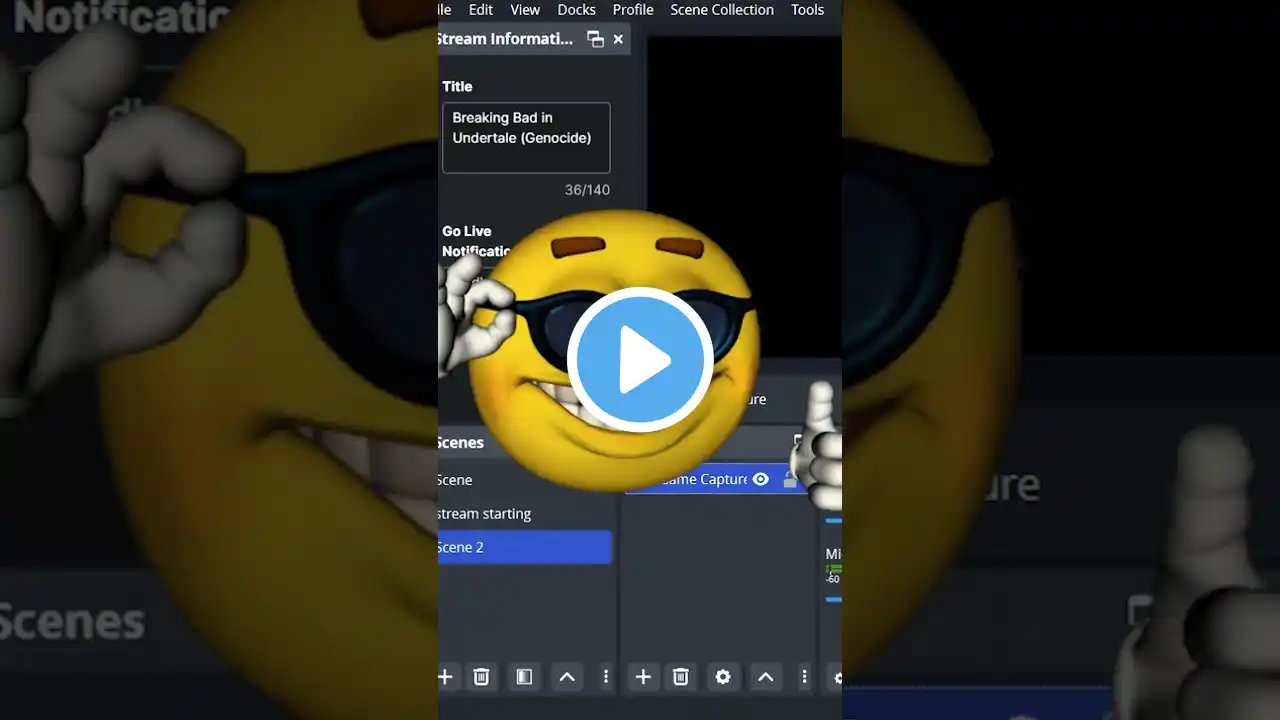Screen dimensions: 1280x720
Task: Open source properties gear icon
Action: [x=723, y=677]
